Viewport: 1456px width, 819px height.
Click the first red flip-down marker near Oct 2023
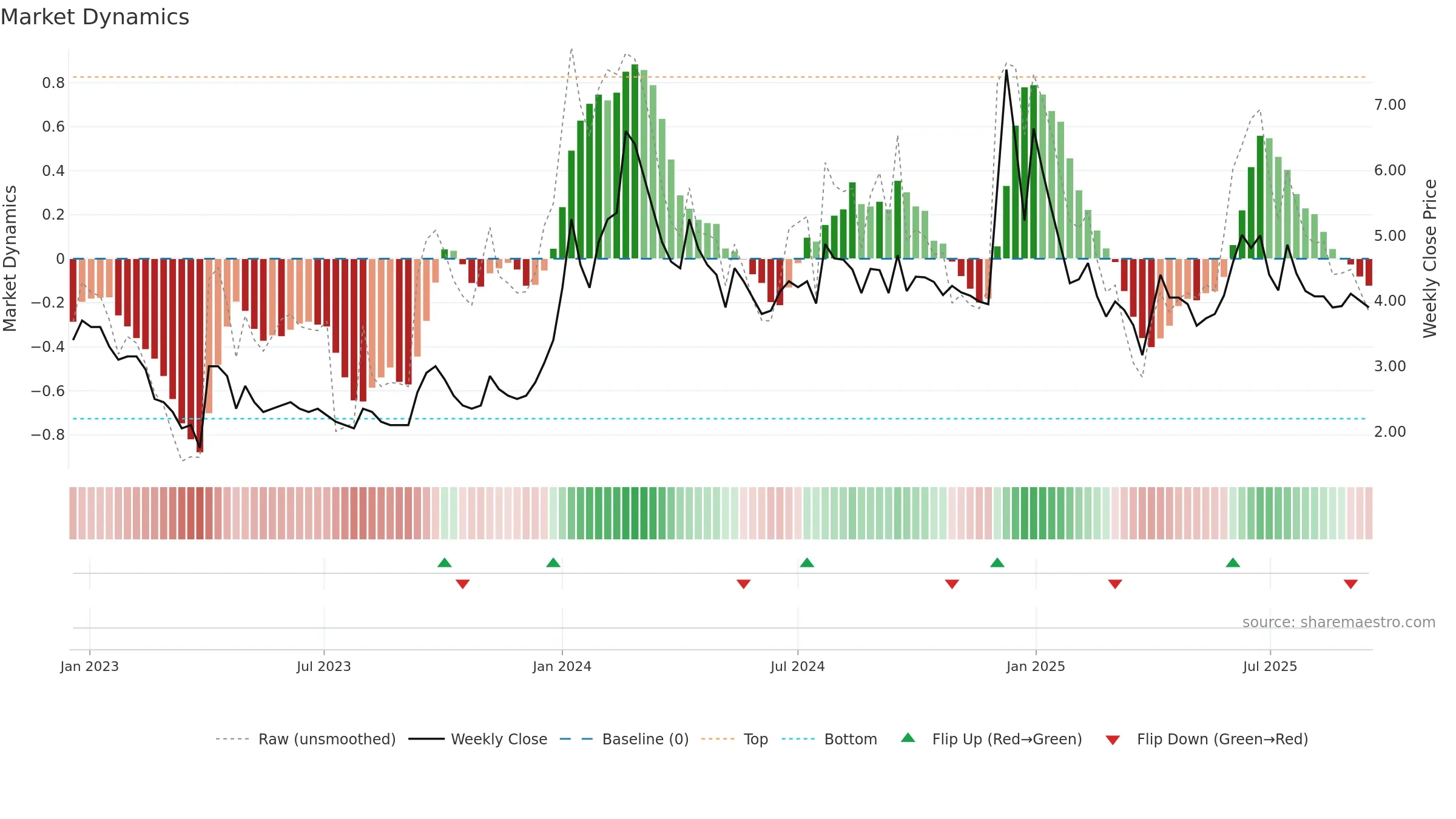coord(463,584)
